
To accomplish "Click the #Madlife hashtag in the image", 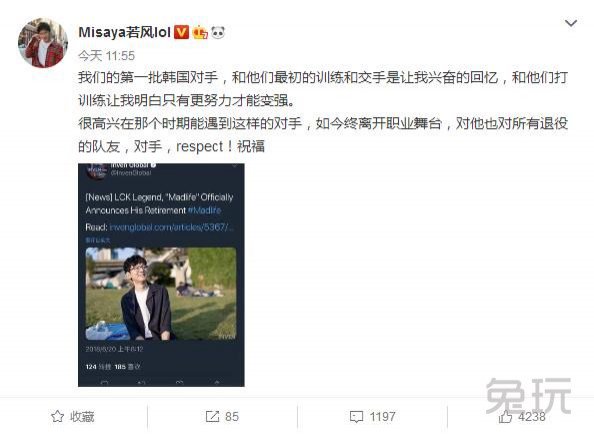I will [x=204, y=210].
